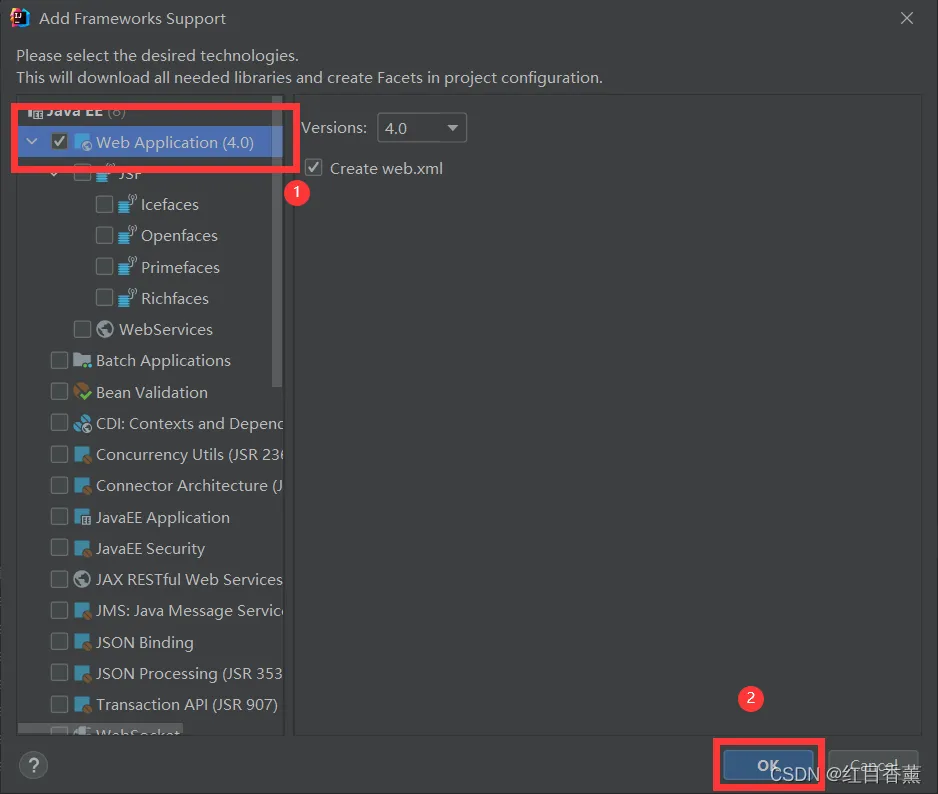Close the Add Frameworks Support dialog
938x794 pixels.
(x=907, y=19)
